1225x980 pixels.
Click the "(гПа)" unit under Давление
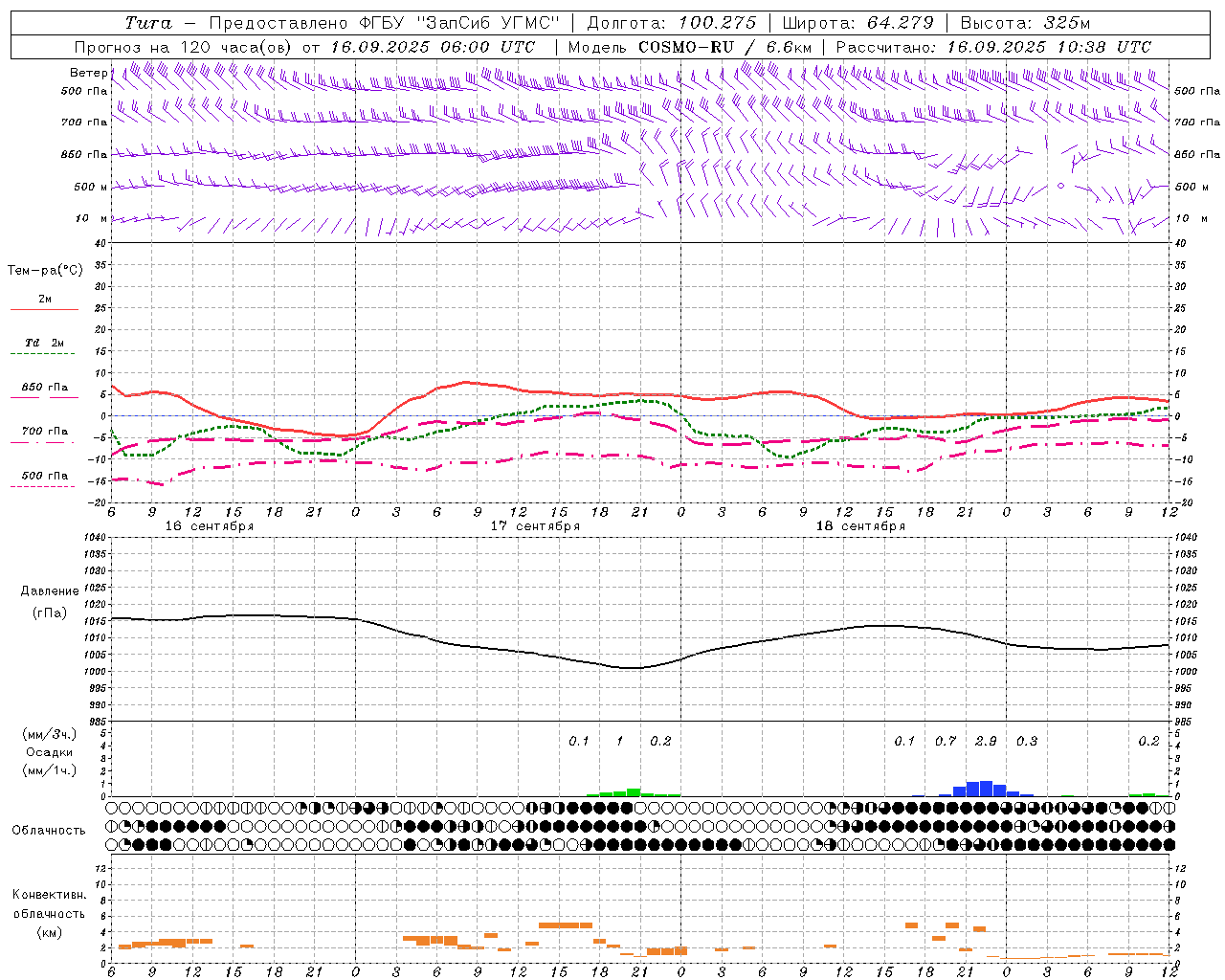pos(49,612)
